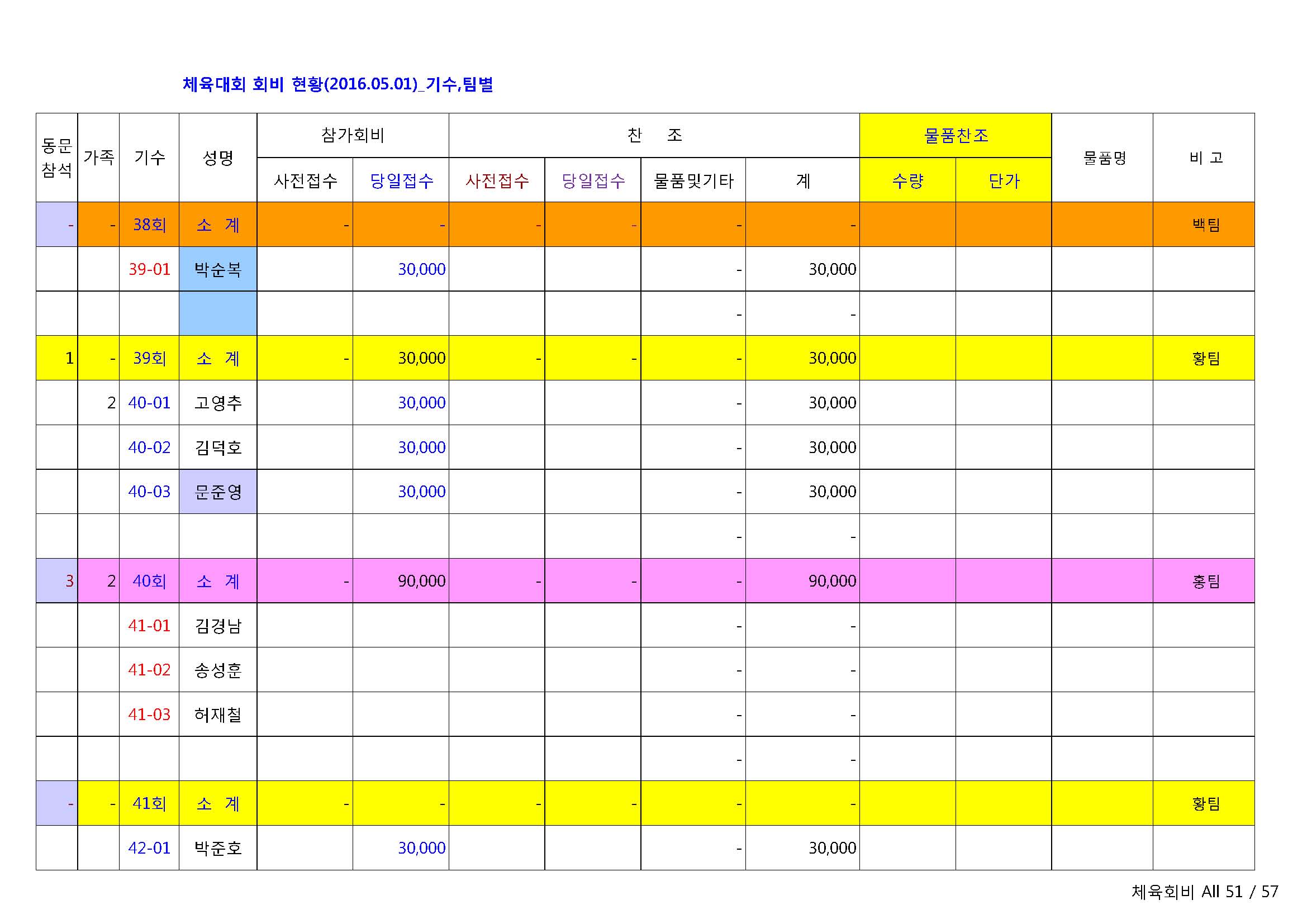This screenshot has width=1307, height=924.
Task: Select the name cell 김덕호
Action: [218, 447]
